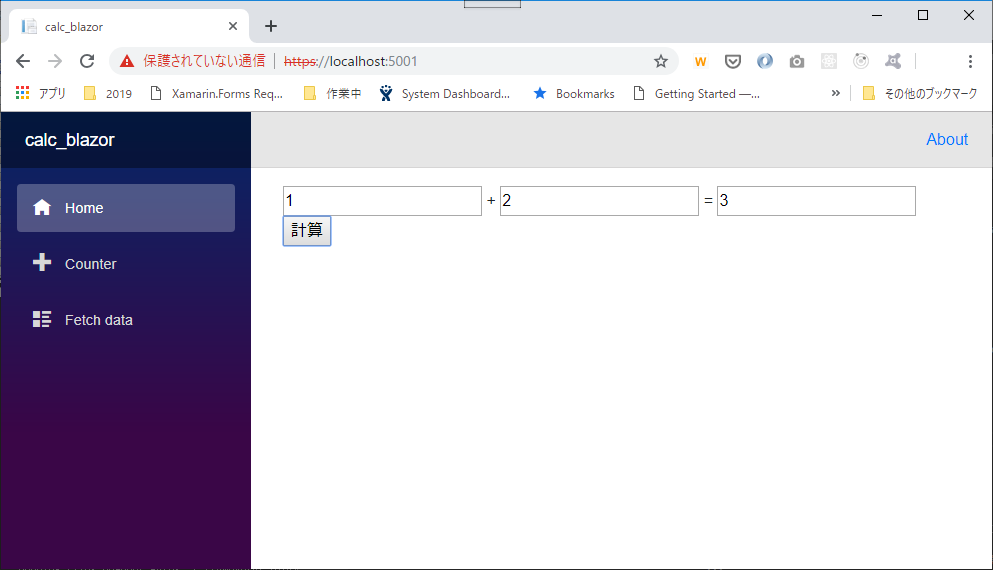
Task: Click the puzzle-like extension icon
Action: tap(893, 61)
